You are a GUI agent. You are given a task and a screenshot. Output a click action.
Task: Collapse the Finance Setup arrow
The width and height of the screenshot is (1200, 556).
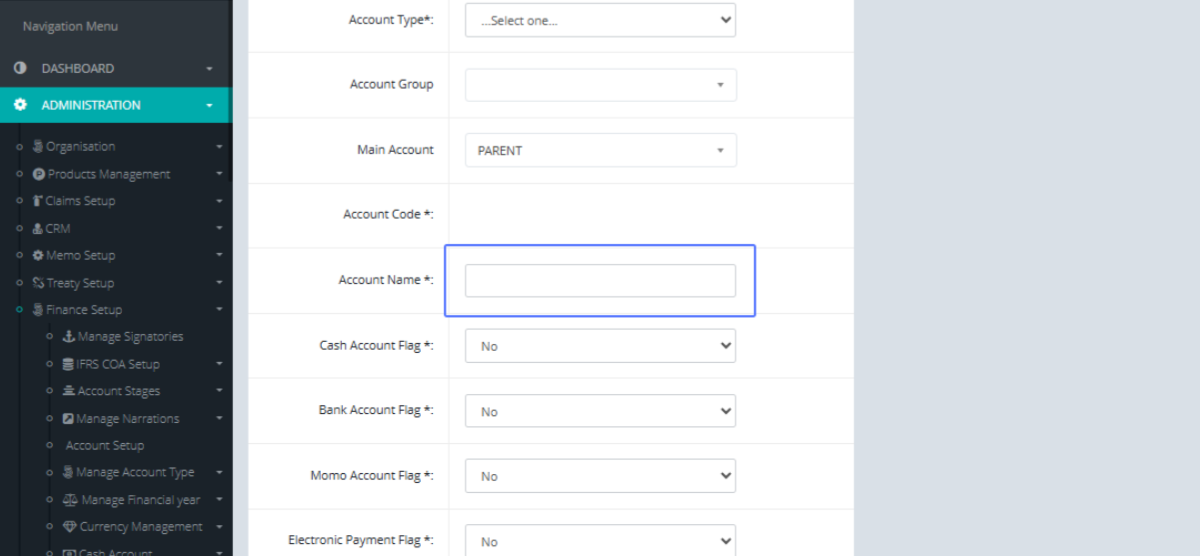click(219, 310)
